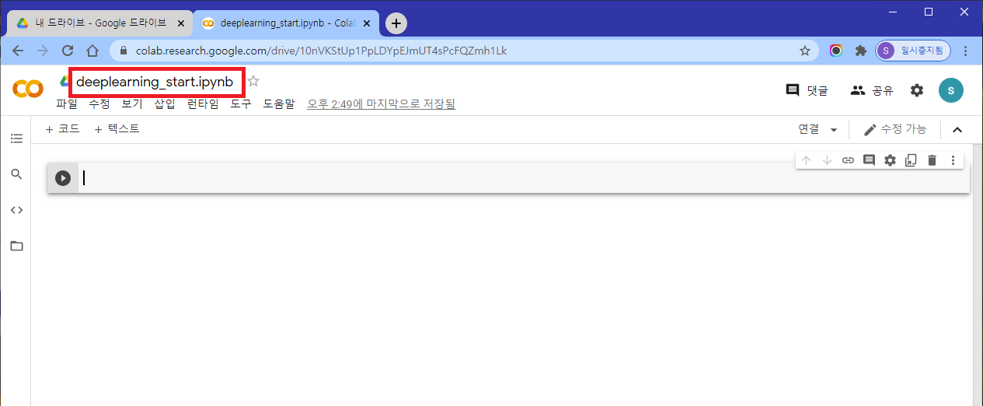Open the table of contents sidebar

[x=16, y=138]
